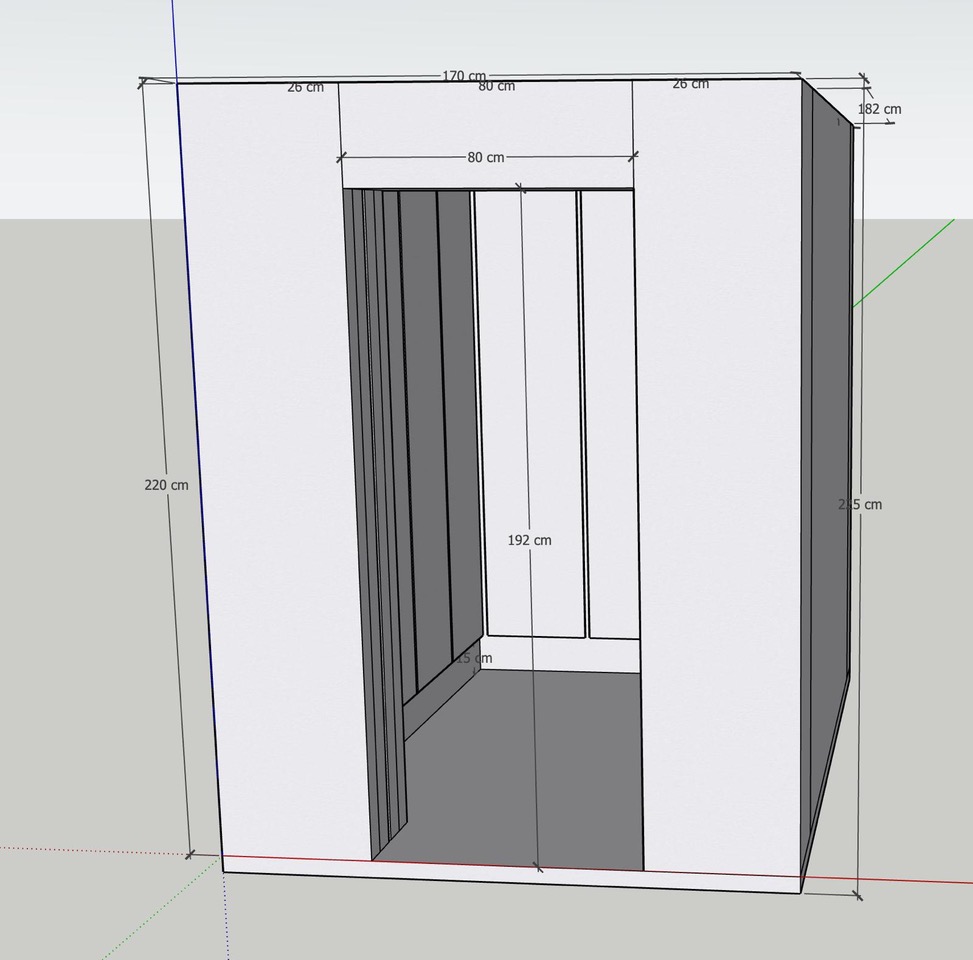The width and height of the screenshot is (973, 960).
Task: Click the 192 cm doorway height label
Action: [x=529, y=540]
